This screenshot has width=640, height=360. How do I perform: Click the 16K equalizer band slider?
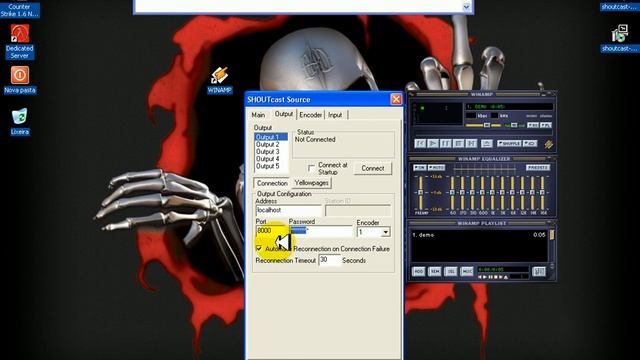[543, 193]
